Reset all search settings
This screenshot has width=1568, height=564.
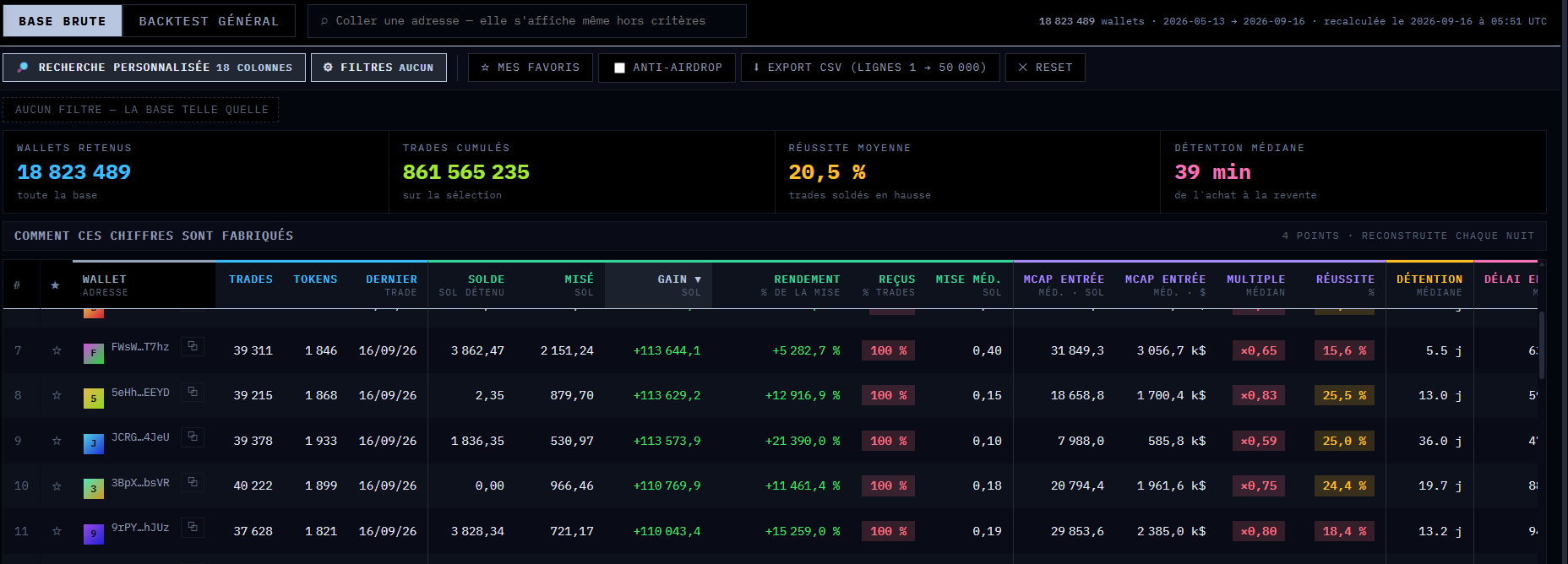click(1045, 68)
